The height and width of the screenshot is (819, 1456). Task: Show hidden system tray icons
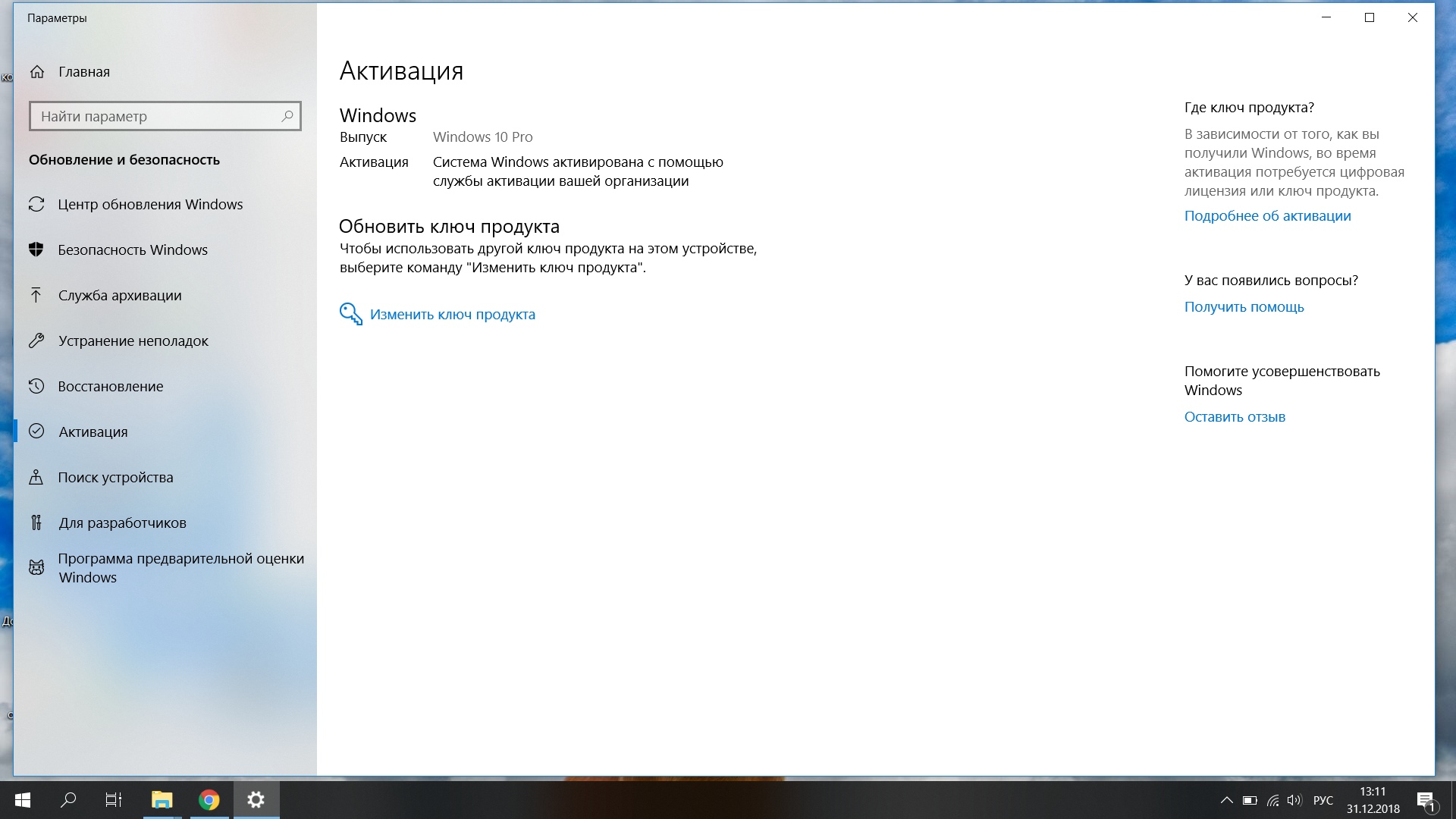click(x=1226, y=800)
